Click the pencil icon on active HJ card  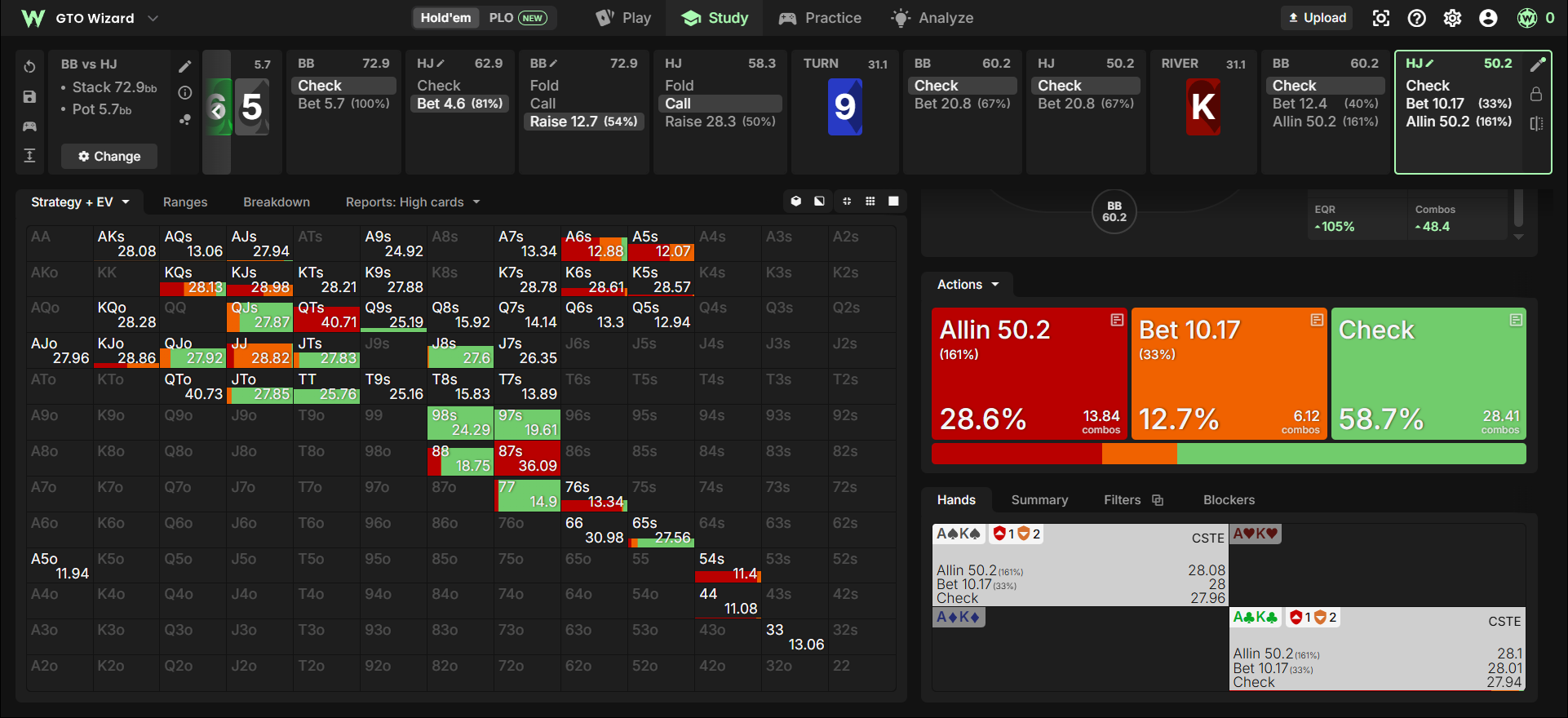1538,64
